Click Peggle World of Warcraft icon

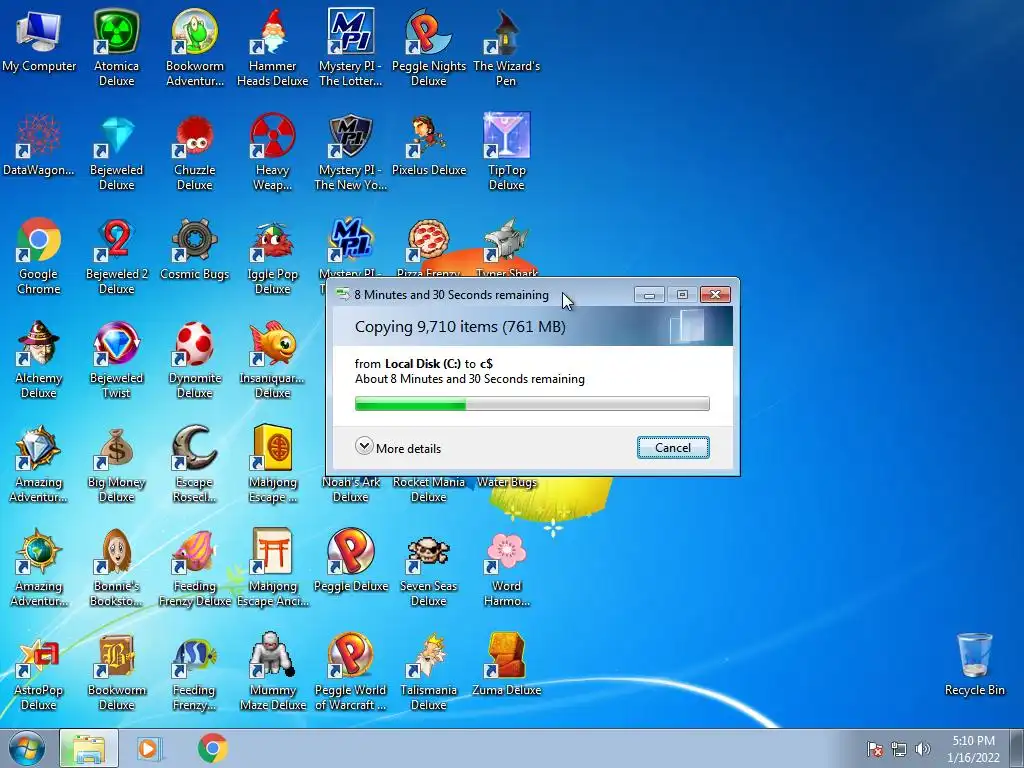tap(351, 671)
